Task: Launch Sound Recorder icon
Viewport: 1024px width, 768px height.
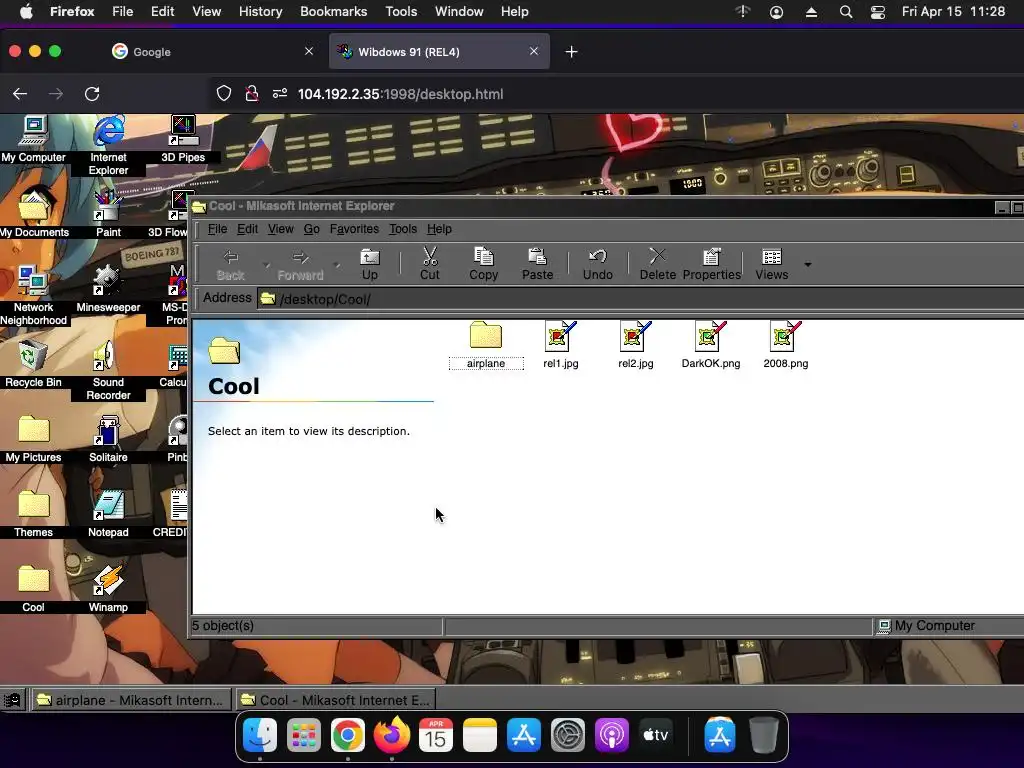Action: (x=108, y=370)
